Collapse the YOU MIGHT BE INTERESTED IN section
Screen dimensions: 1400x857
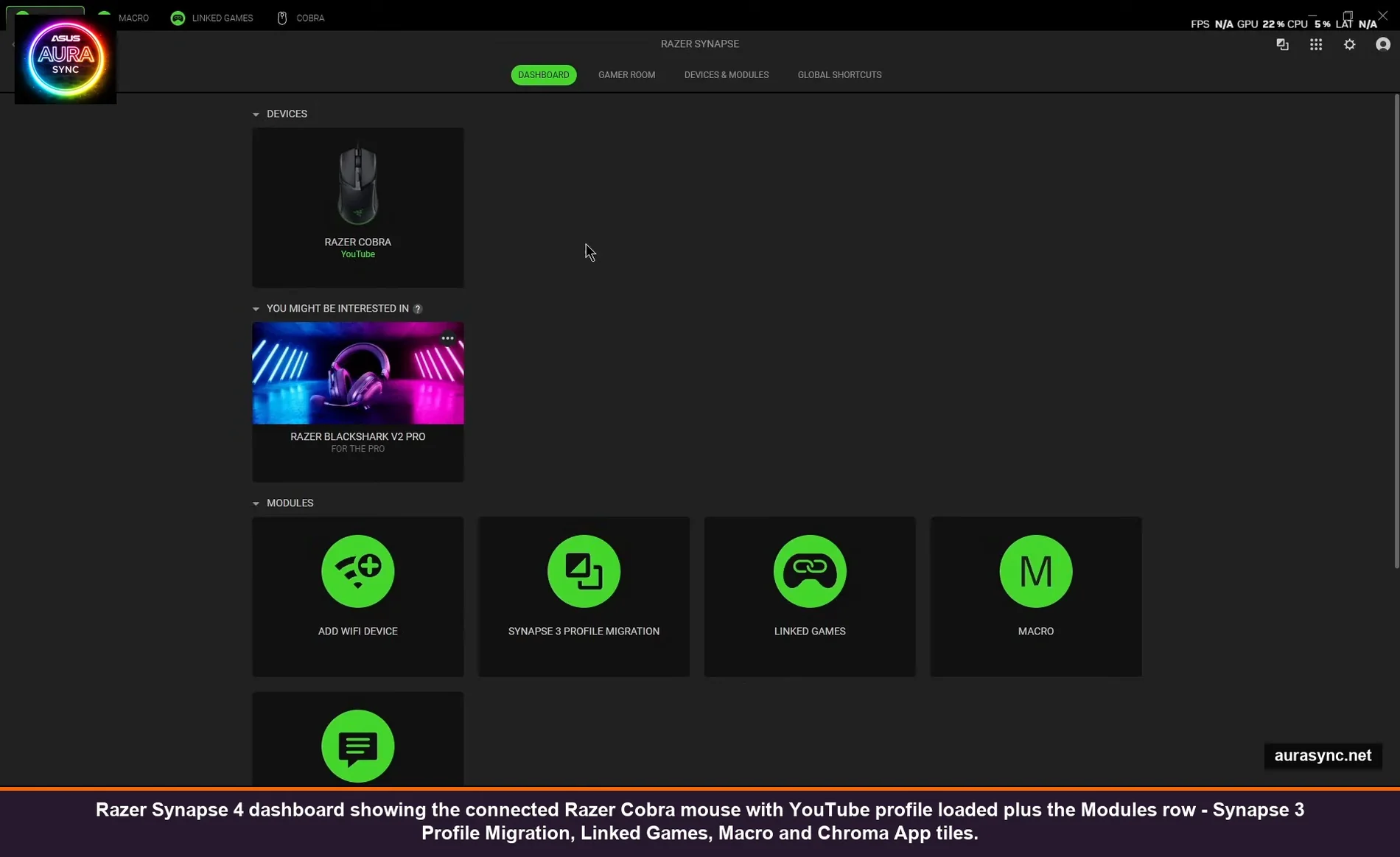tap(256, 309)
